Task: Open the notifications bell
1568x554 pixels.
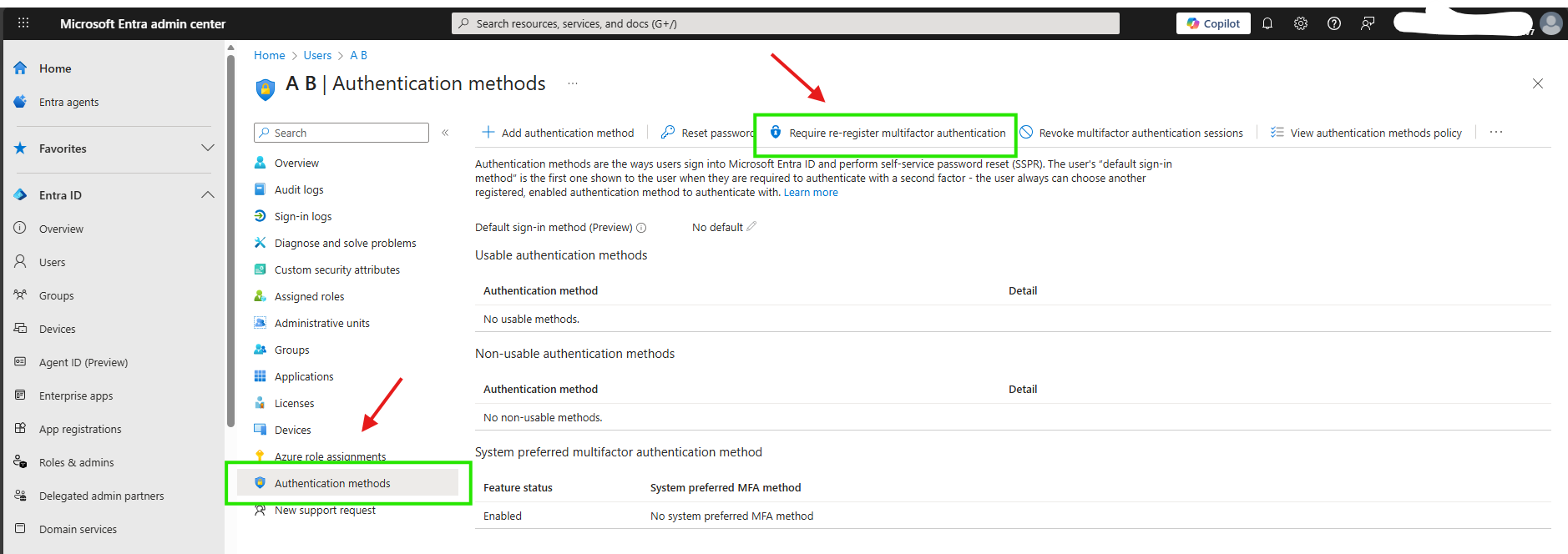Action: [1267, 23]
